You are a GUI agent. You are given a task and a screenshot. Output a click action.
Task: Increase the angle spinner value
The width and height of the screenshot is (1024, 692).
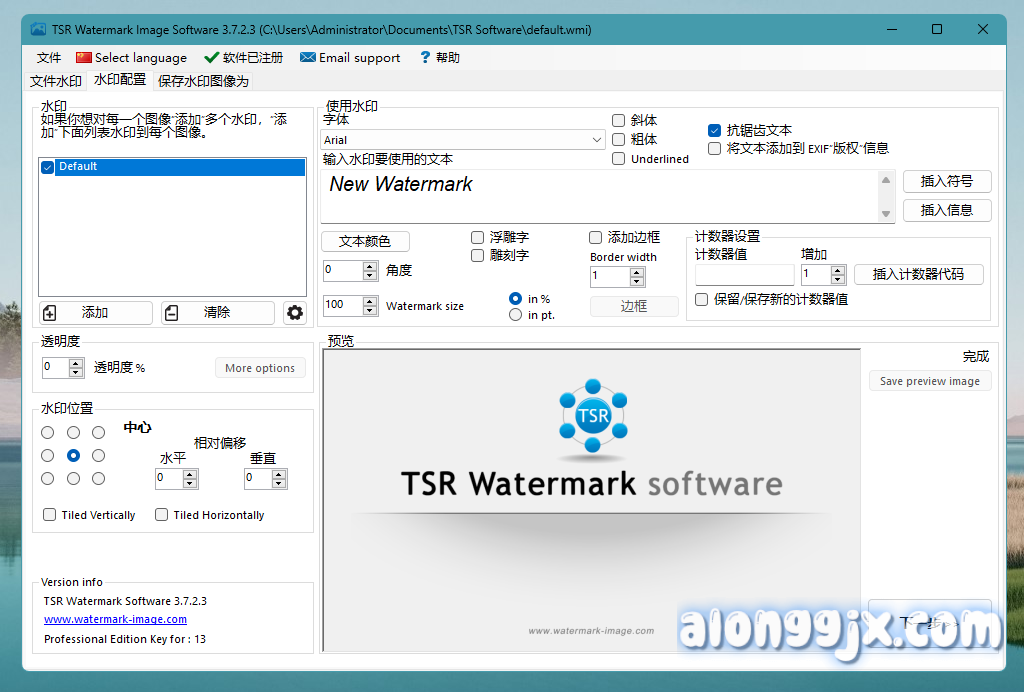click(x=370, y=266)
